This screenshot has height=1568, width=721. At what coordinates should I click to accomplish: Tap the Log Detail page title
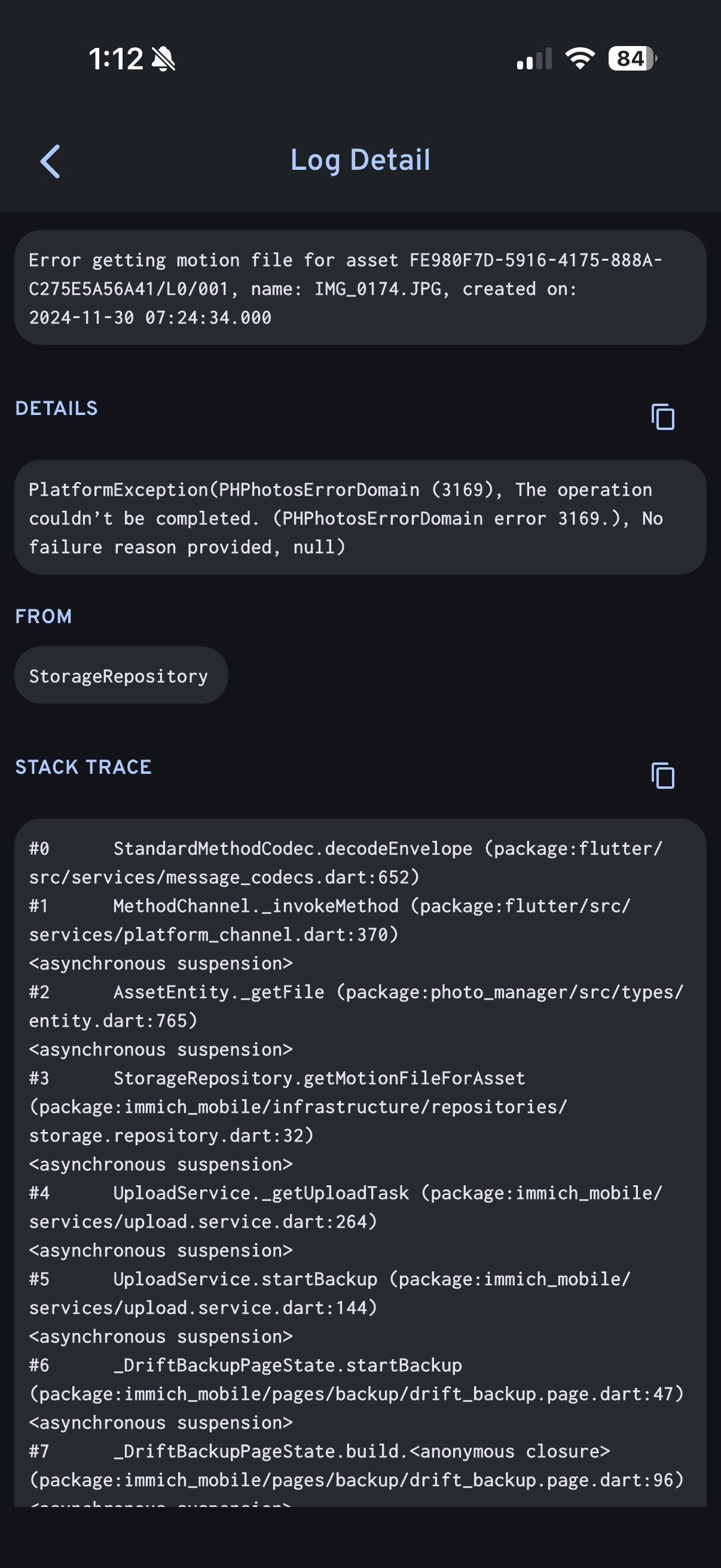[x=360, y=160]
